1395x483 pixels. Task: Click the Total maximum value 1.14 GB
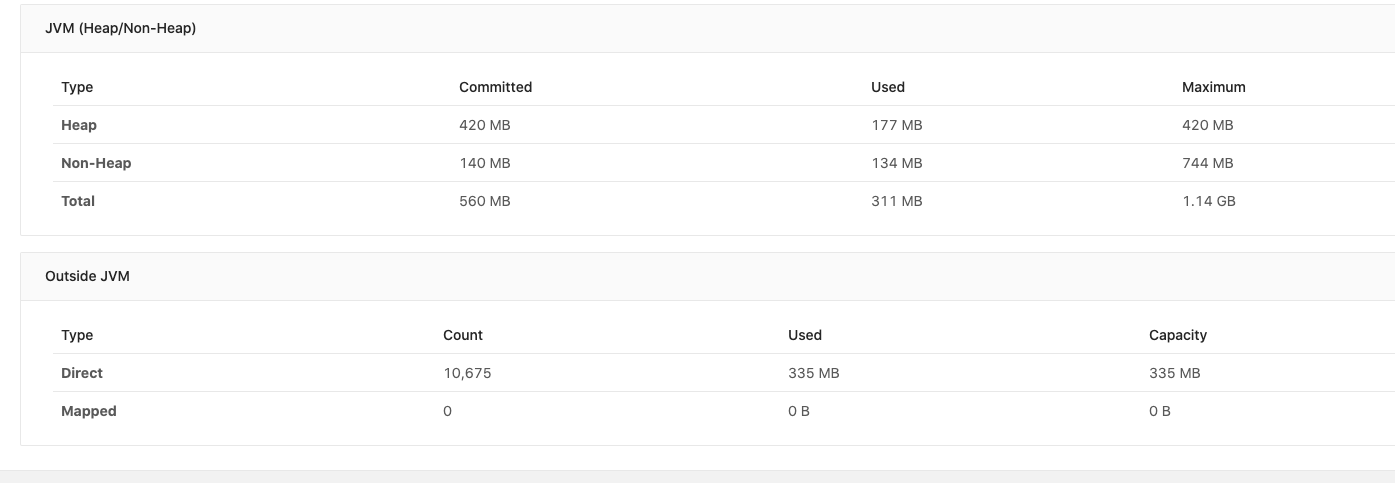tap(1208, 201)
